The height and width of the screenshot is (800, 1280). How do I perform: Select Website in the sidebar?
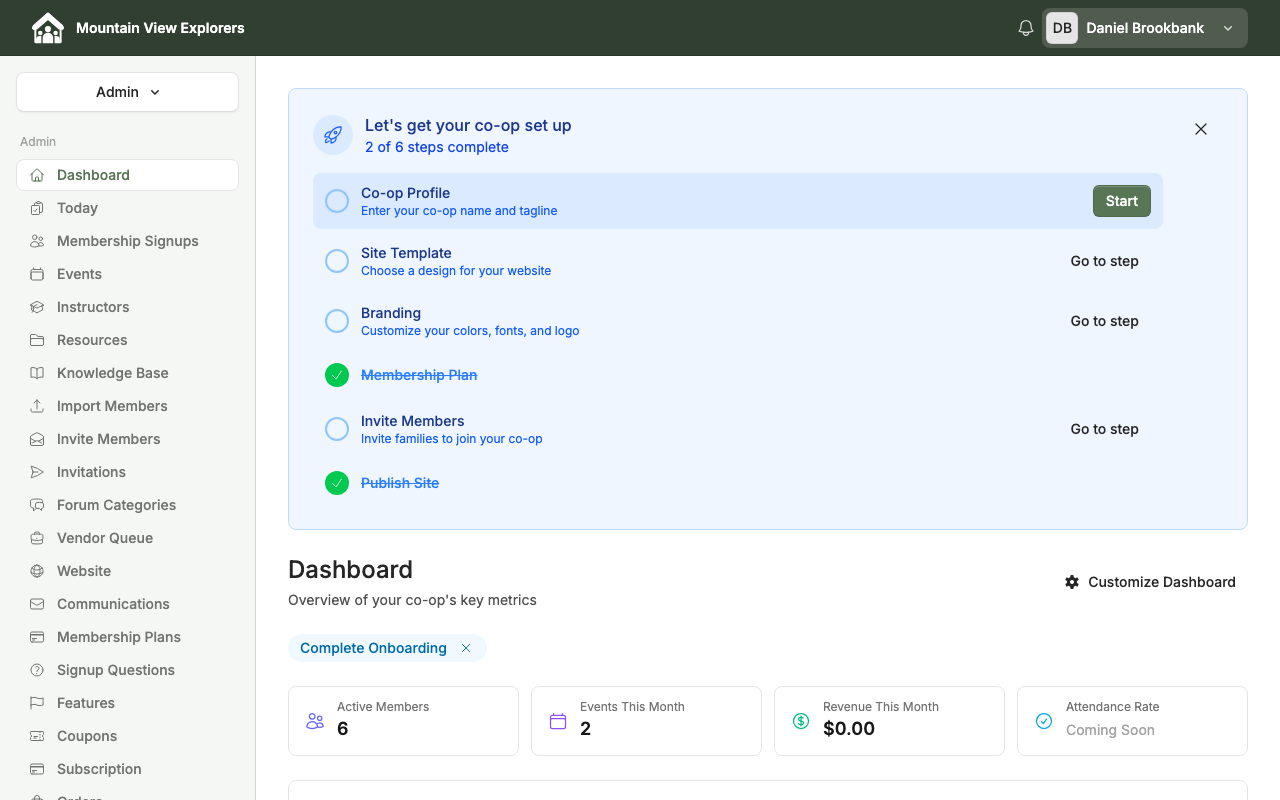[128, 571]
